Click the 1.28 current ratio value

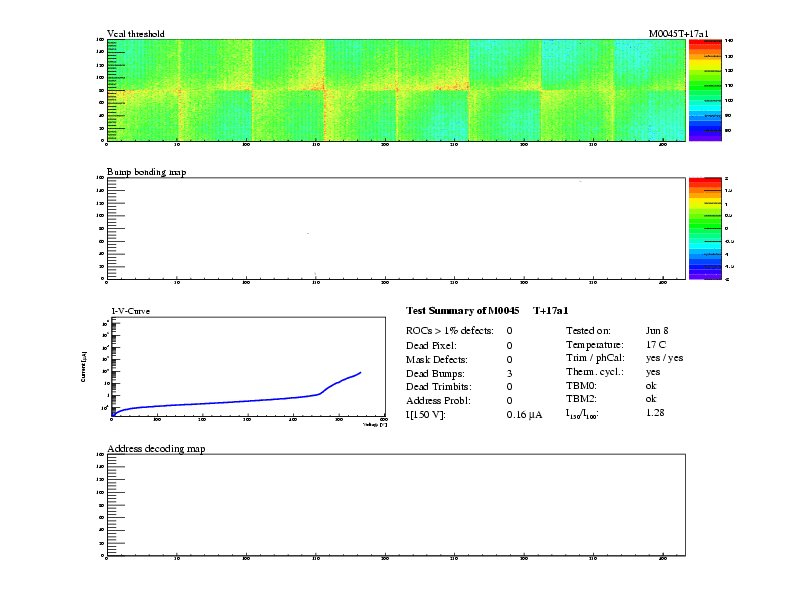click(x=656, y=412)
